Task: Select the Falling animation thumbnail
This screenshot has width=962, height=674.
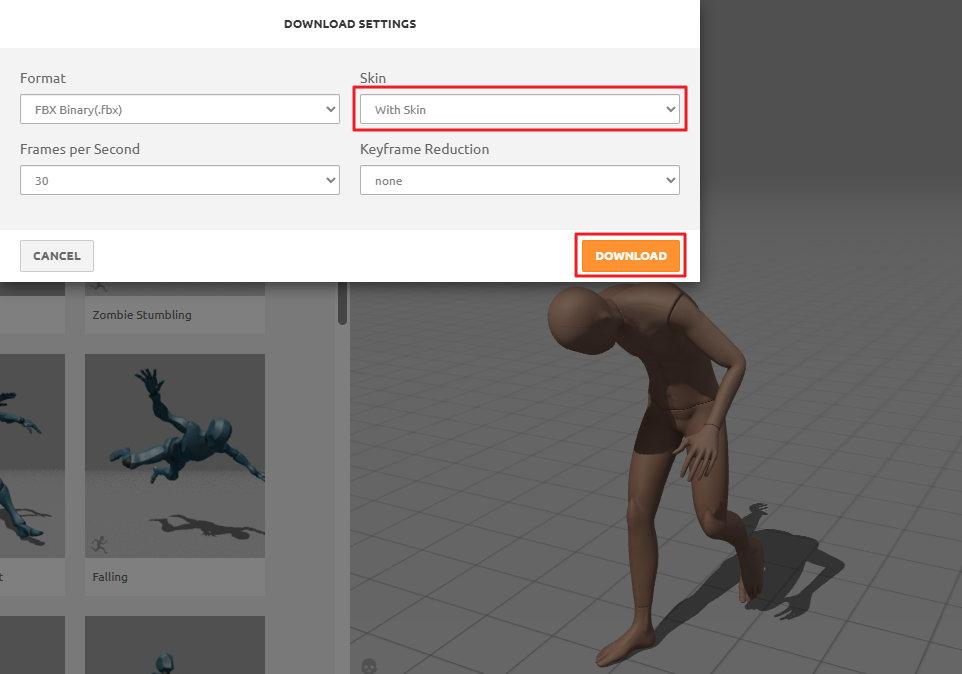Action: point(175,456)
